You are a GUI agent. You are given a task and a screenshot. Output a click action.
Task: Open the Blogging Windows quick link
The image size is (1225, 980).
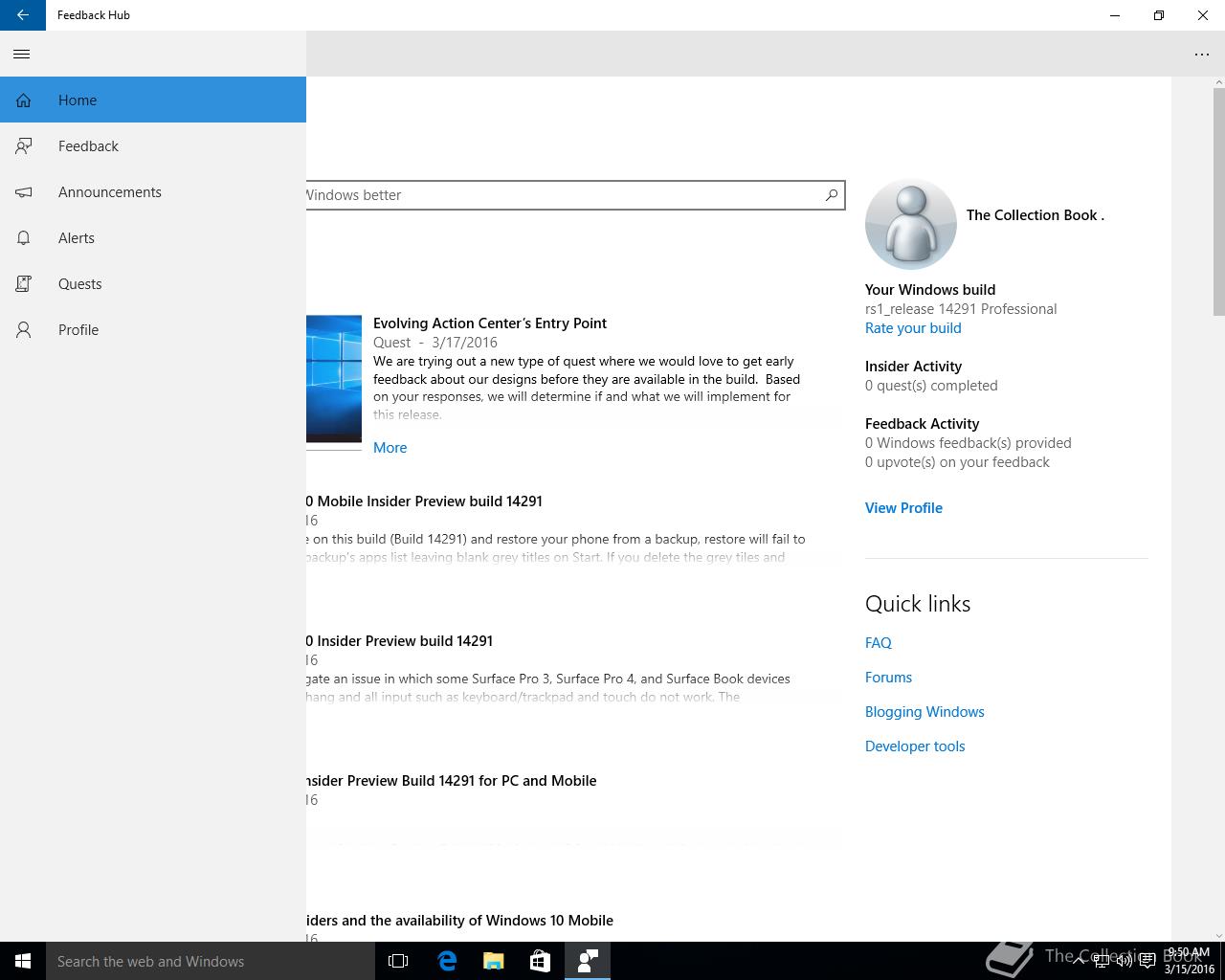924,712
